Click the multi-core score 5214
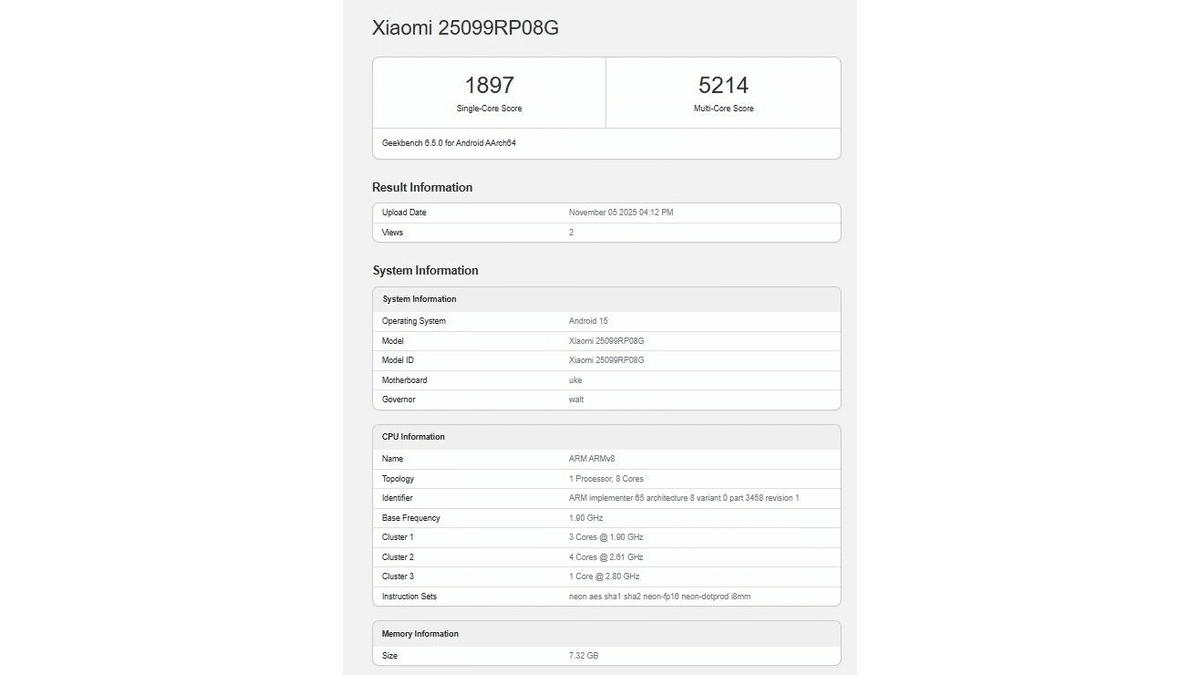The image size is (1200, 675). (723, 85)
